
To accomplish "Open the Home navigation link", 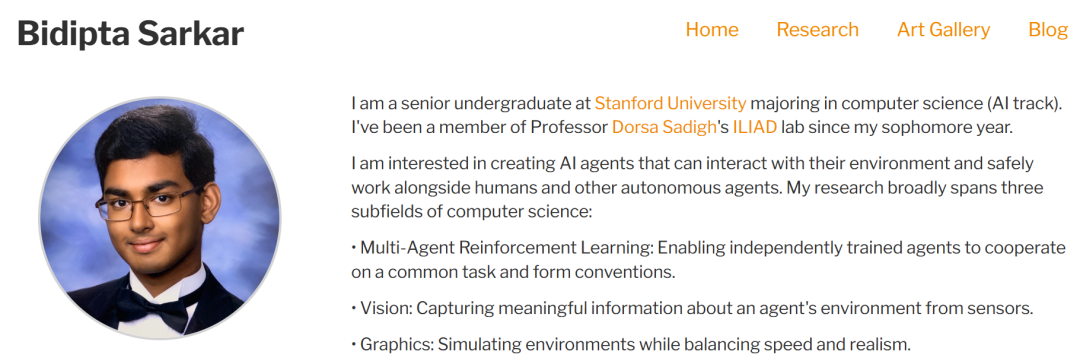I will [x=712, y=30].
